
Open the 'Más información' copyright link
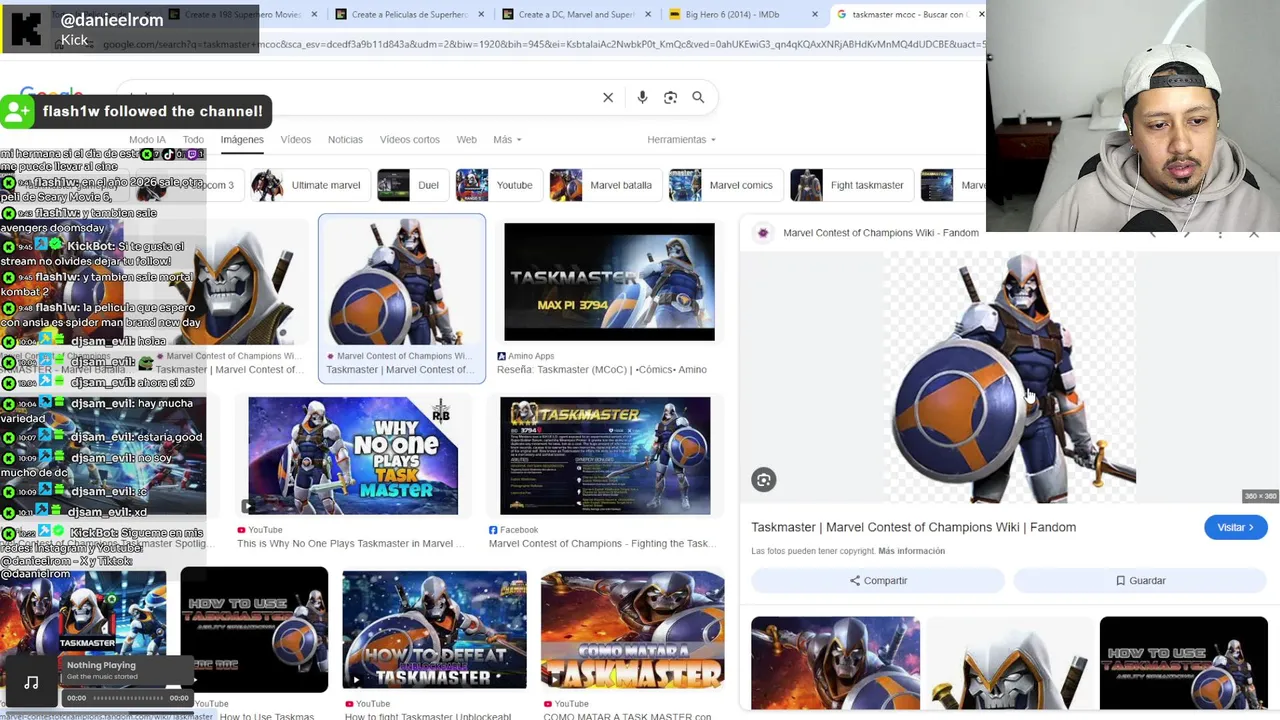point(911,551)
